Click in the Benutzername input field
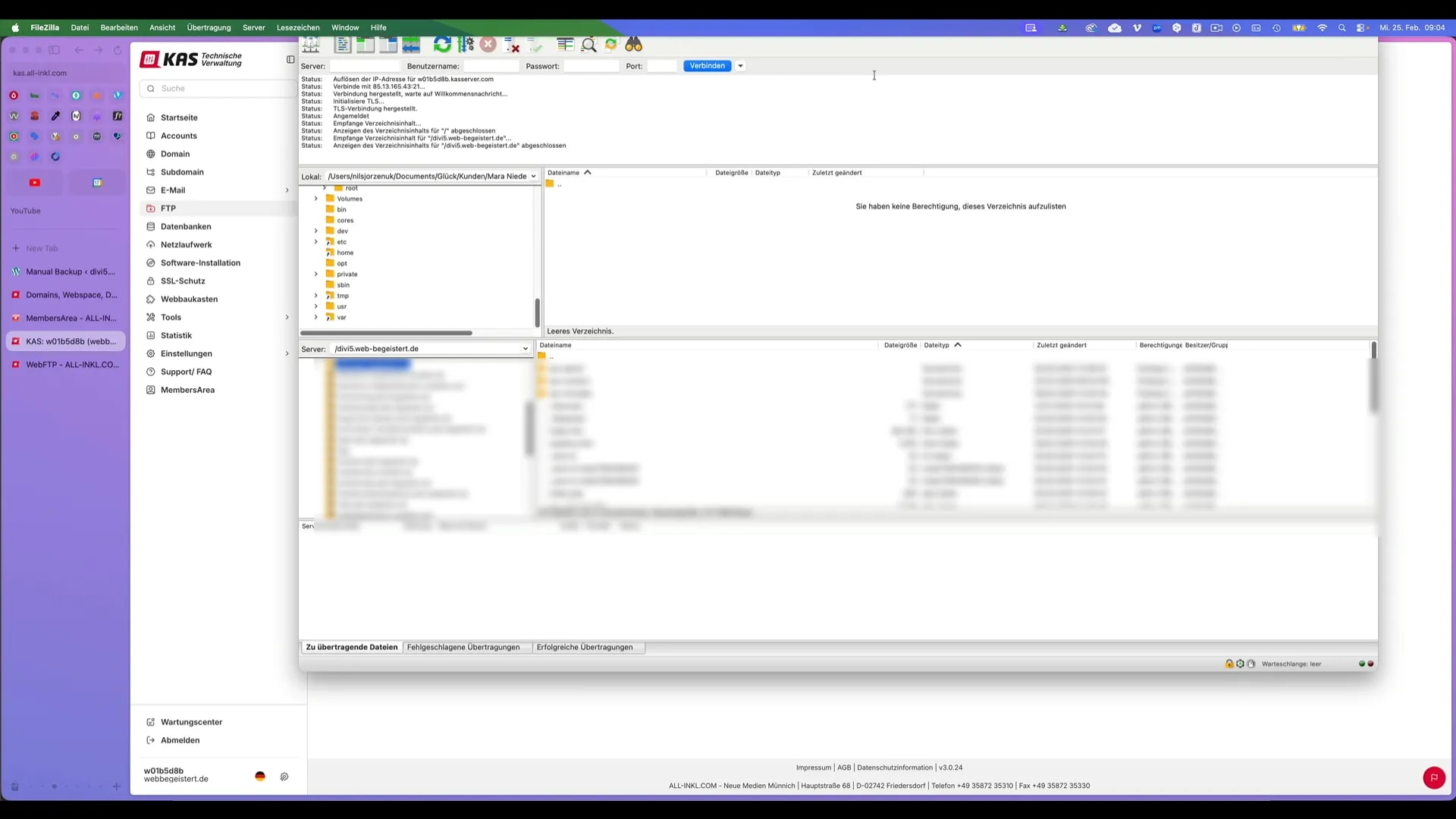Image resolution: width=1456 pixels, height=819 pixels. (x=489, y=66)
